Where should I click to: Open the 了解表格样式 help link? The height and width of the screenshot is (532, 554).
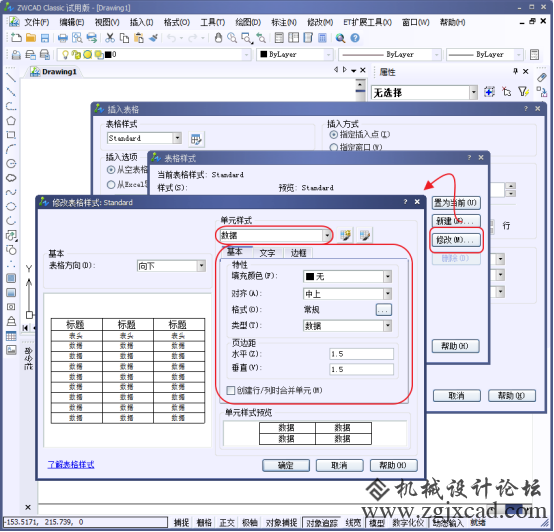[71, 465]
